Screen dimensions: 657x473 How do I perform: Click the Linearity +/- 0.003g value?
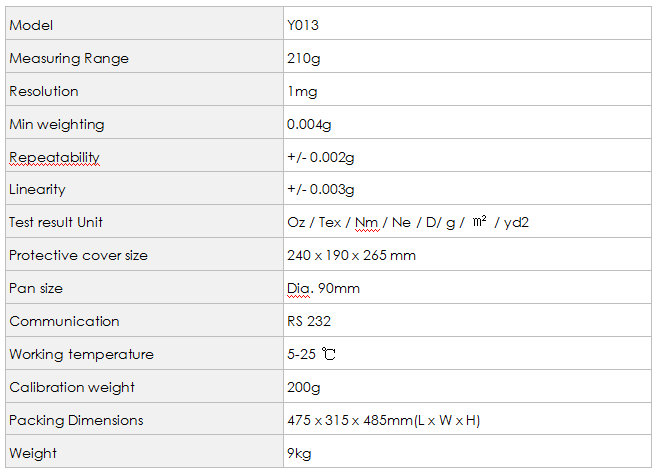[321, 189]
